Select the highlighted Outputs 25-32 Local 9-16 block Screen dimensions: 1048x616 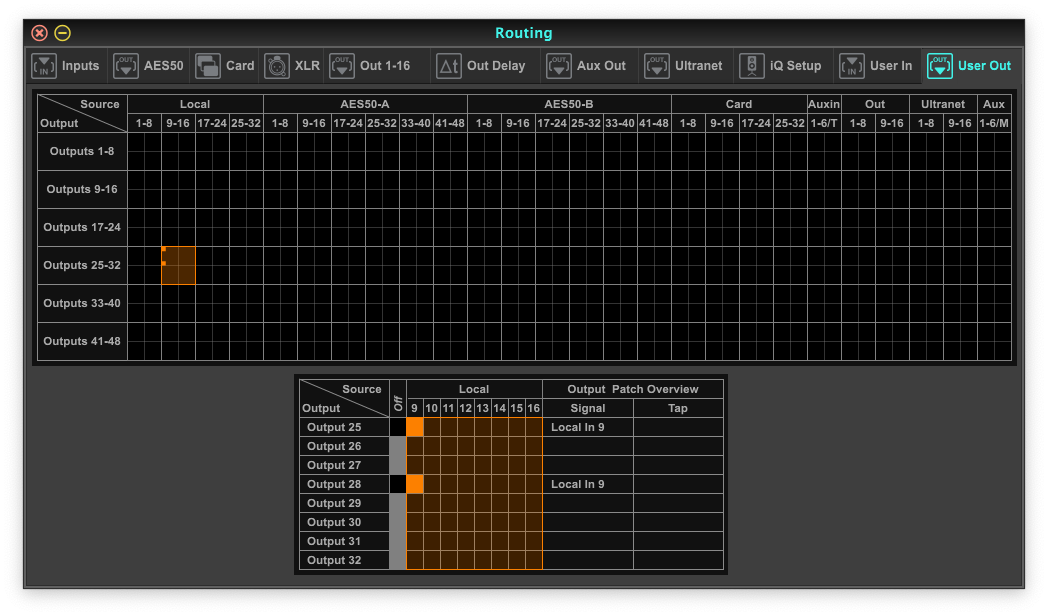coord(179,266)
